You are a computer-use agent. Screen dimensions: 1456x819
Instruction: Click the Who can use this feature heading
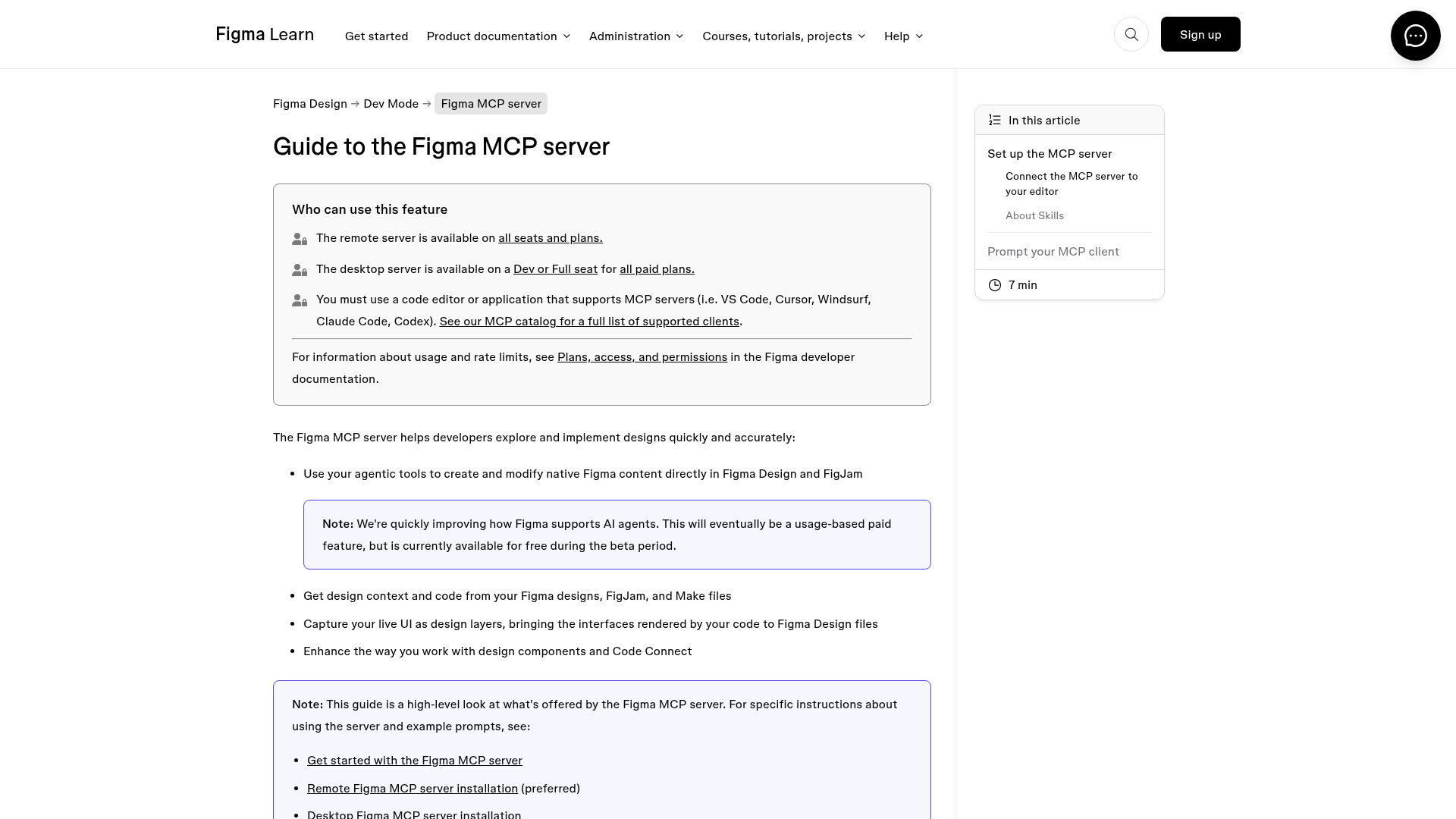coord(369,209)
